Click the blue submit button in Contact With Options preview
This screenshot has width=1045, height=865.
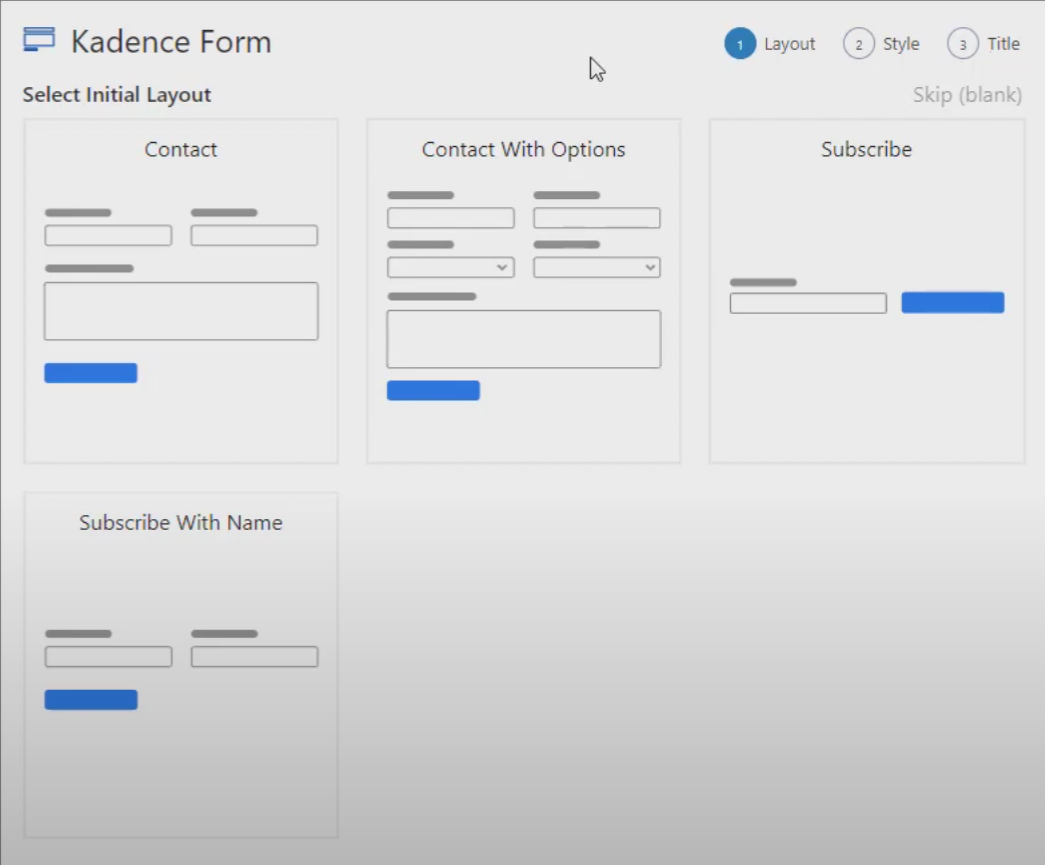tap(433, 390)
